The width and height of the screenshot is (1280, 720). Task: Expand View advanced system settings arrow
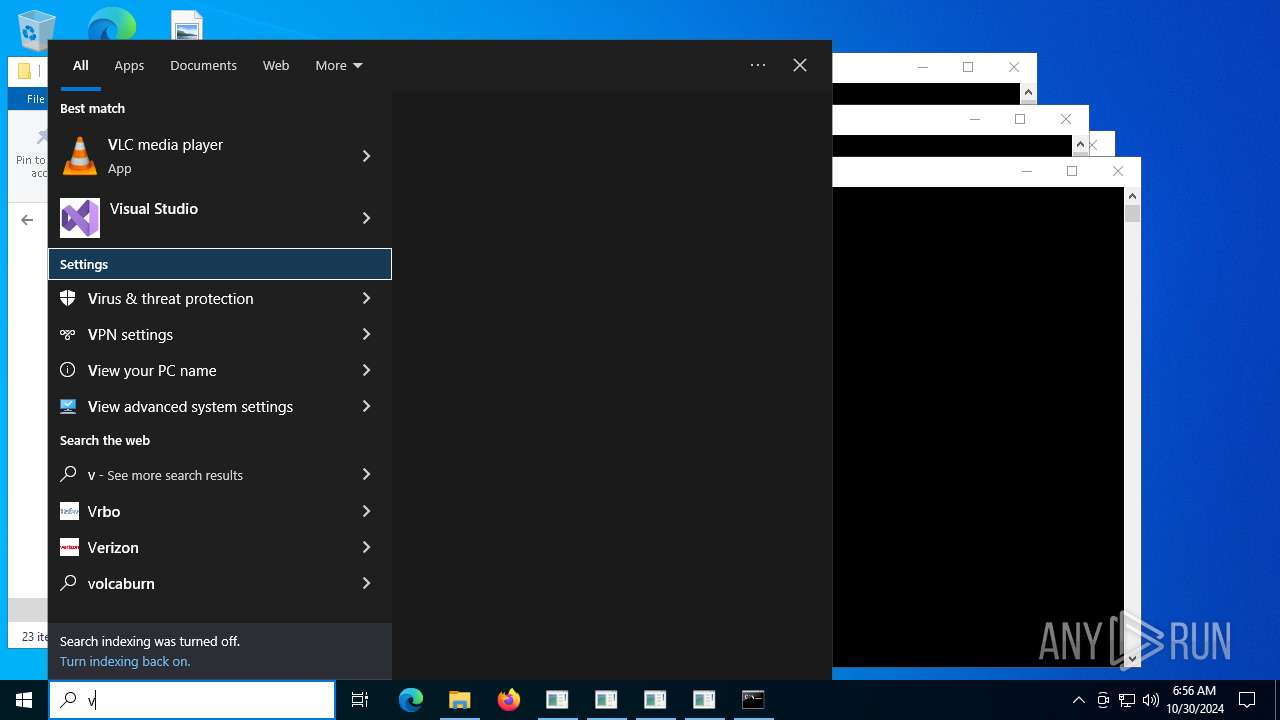[366, 406]
